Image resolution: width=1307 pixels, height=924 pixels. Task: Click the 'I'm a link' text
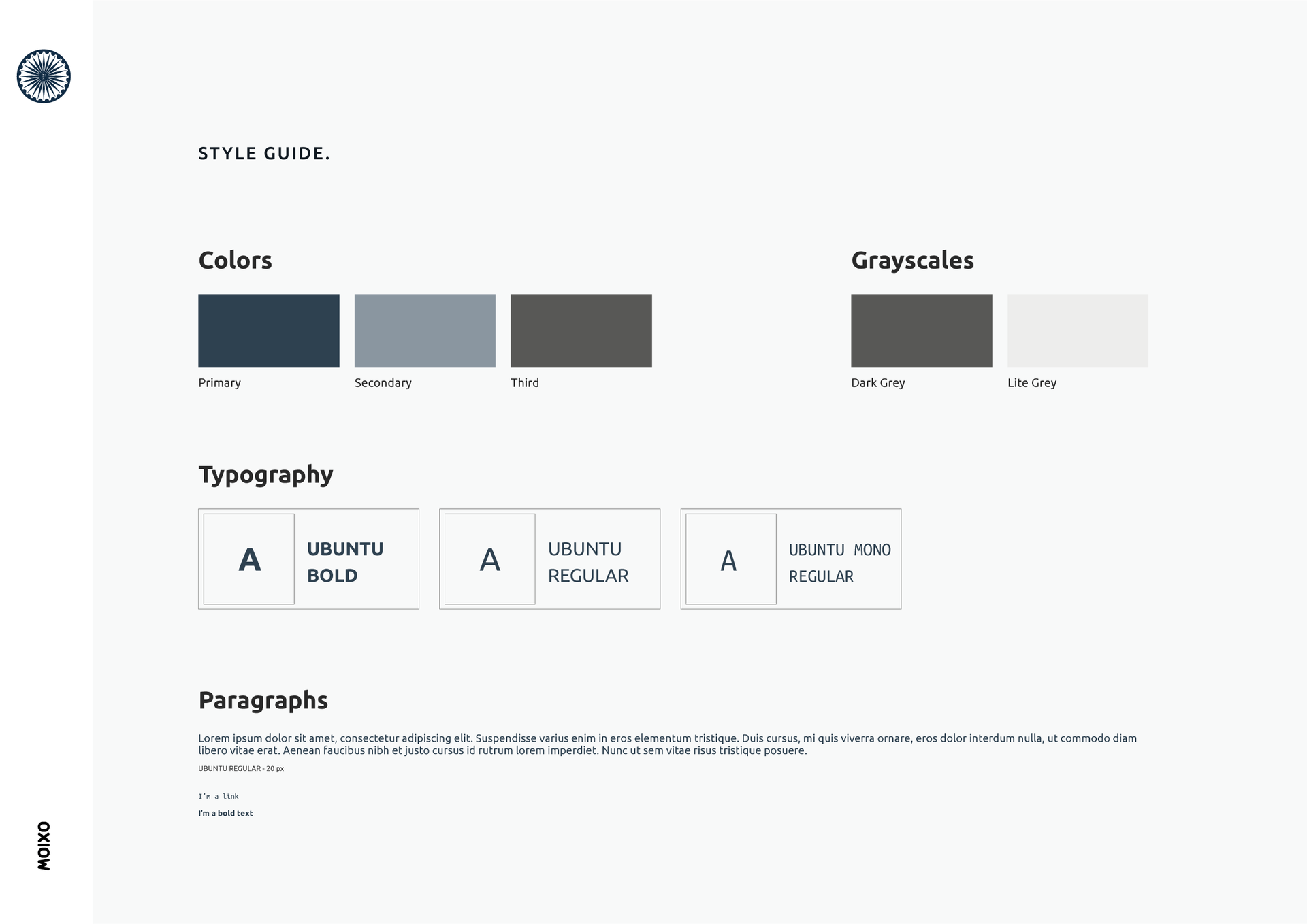point(219,796)
